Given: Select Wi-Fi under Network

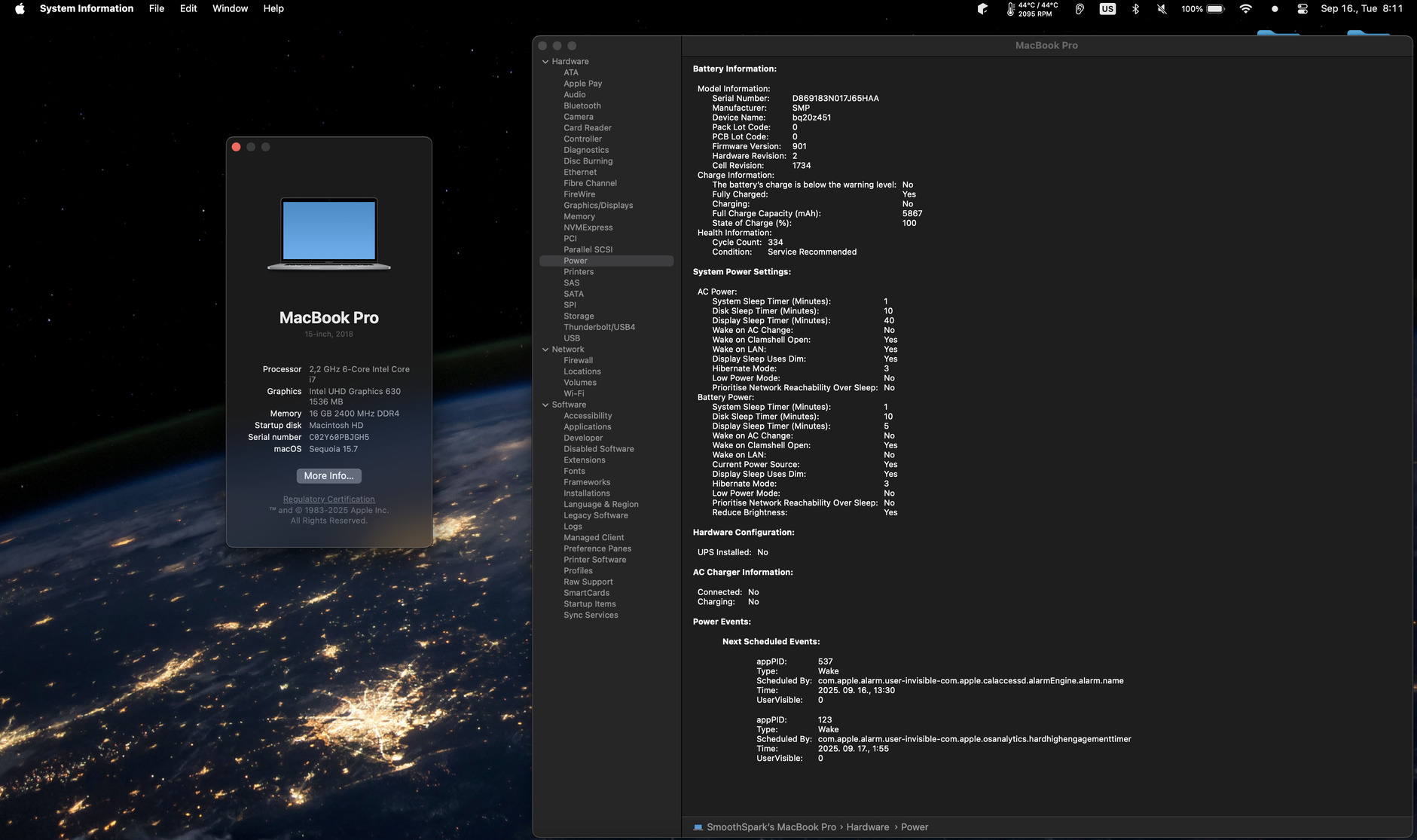Looking at the screenshot, I should 573,394.
